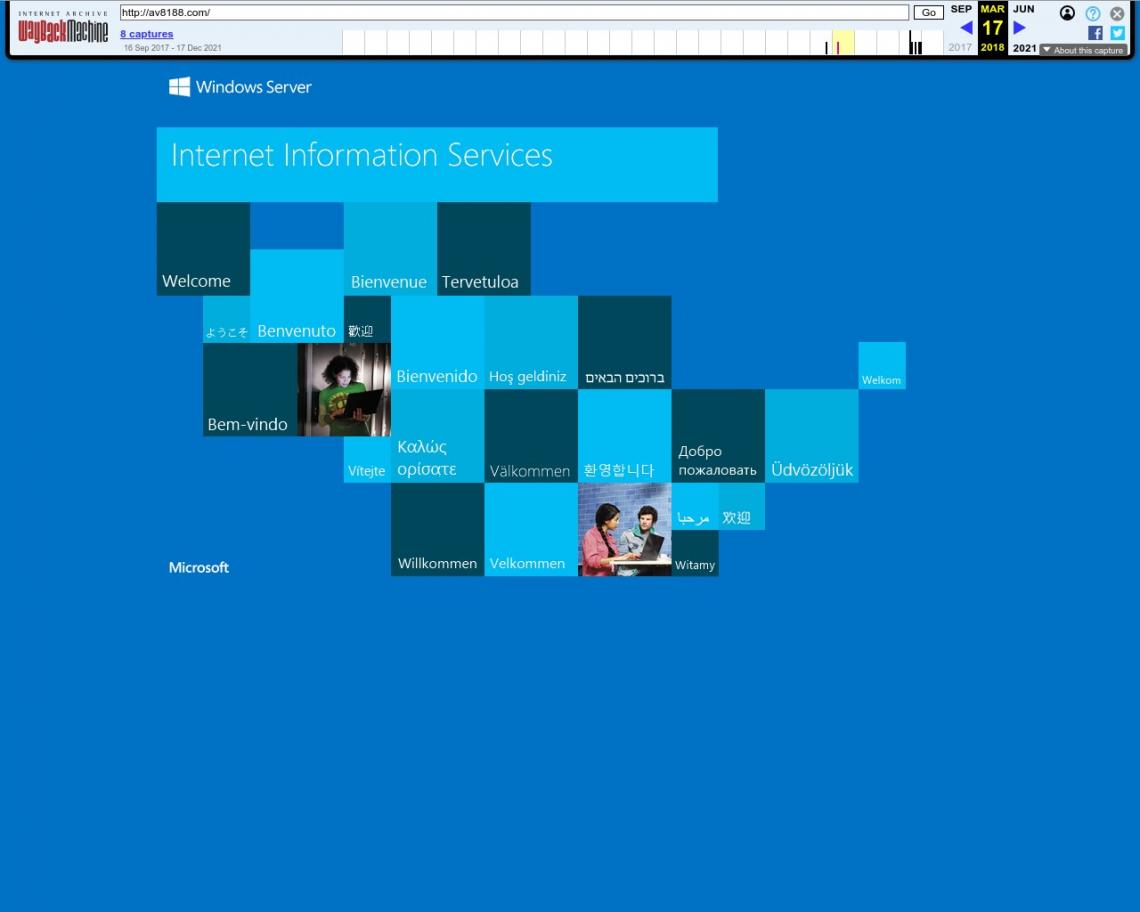Viewport: 1140px width, 912px height.
Task: Click the Bienvenue tile
Action: 390,249
